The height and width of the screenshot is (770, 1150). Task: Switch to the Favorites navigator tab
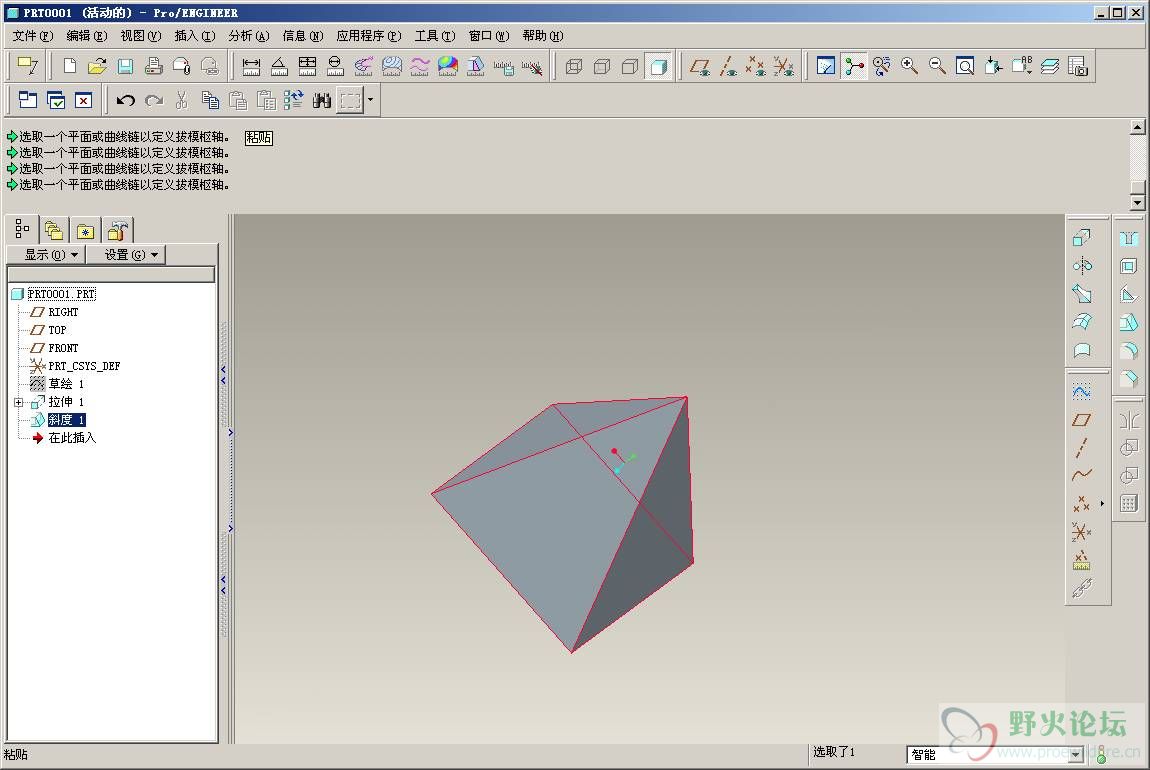pos(85,231)
